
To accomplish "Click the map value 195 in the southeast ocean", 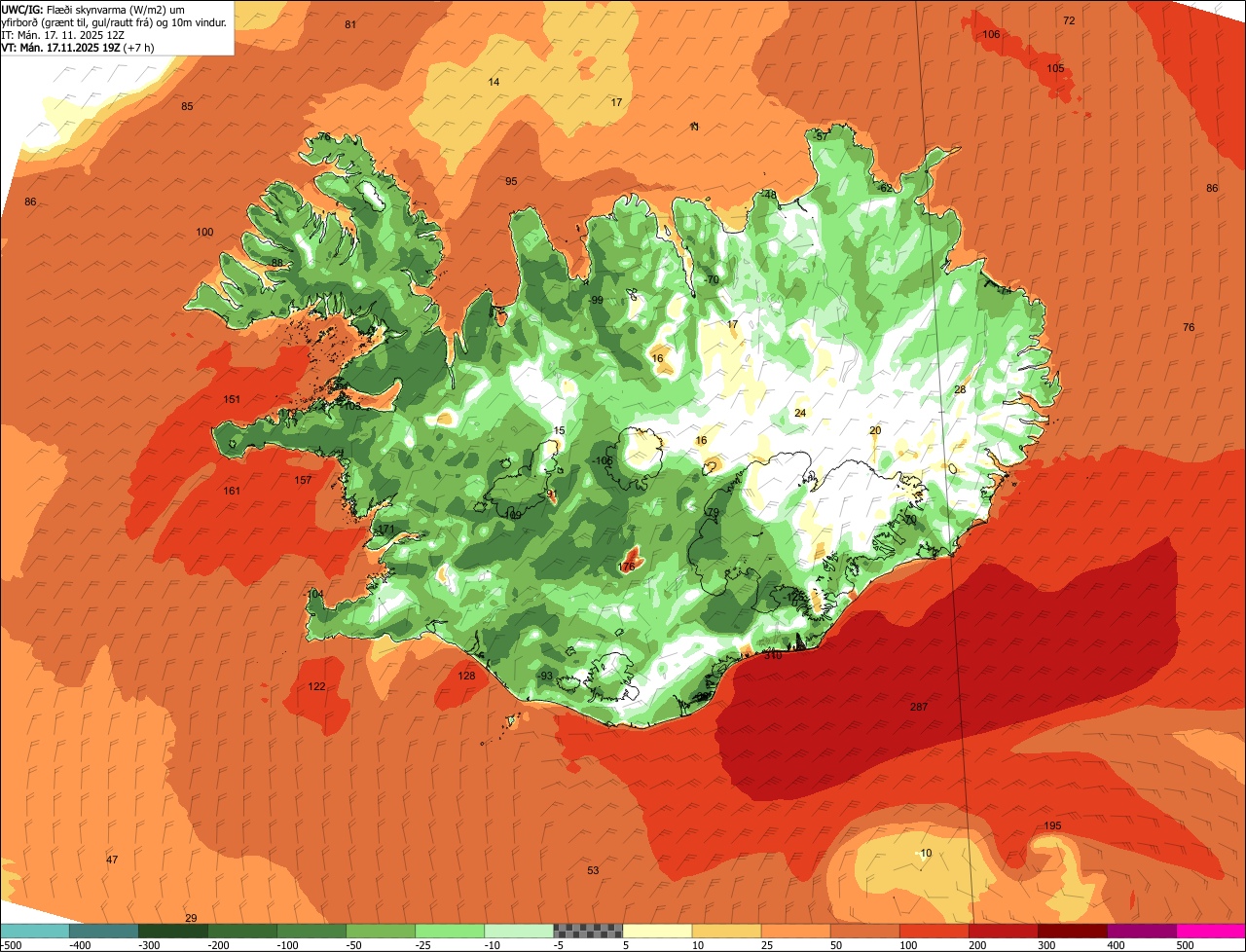I will point(1052,825).
